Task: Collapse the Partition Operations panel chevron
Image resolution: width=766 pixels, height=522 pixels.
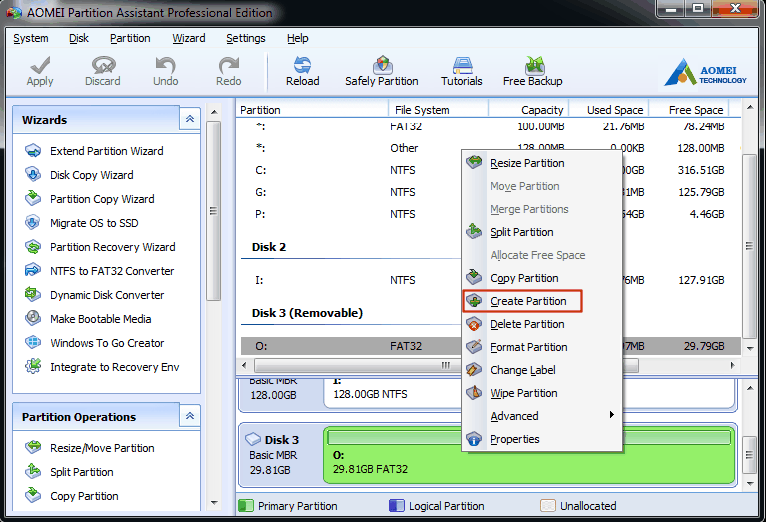Action: point(190,416)
